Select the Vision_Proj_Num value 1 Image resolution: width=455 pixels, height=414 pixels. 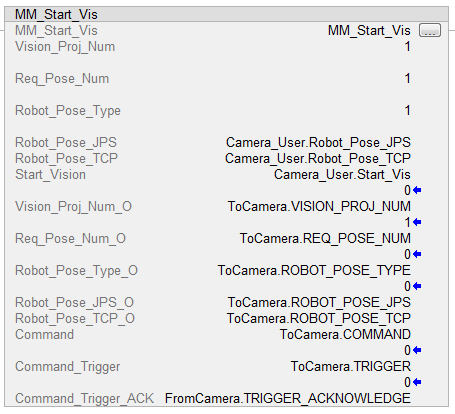[407, 47]
